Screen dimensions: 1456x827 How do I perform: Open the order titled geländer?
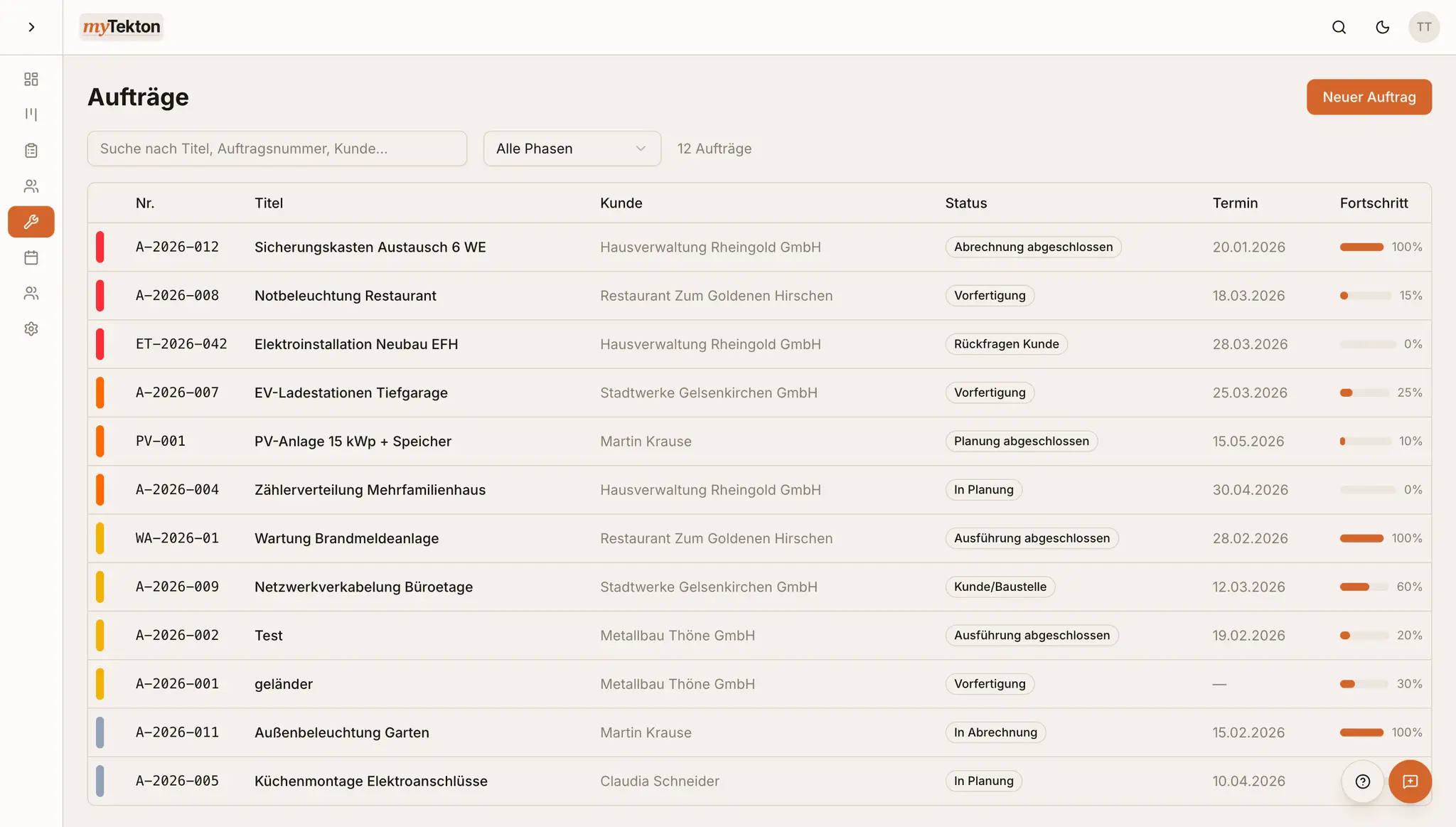click(x=284, y=684)
